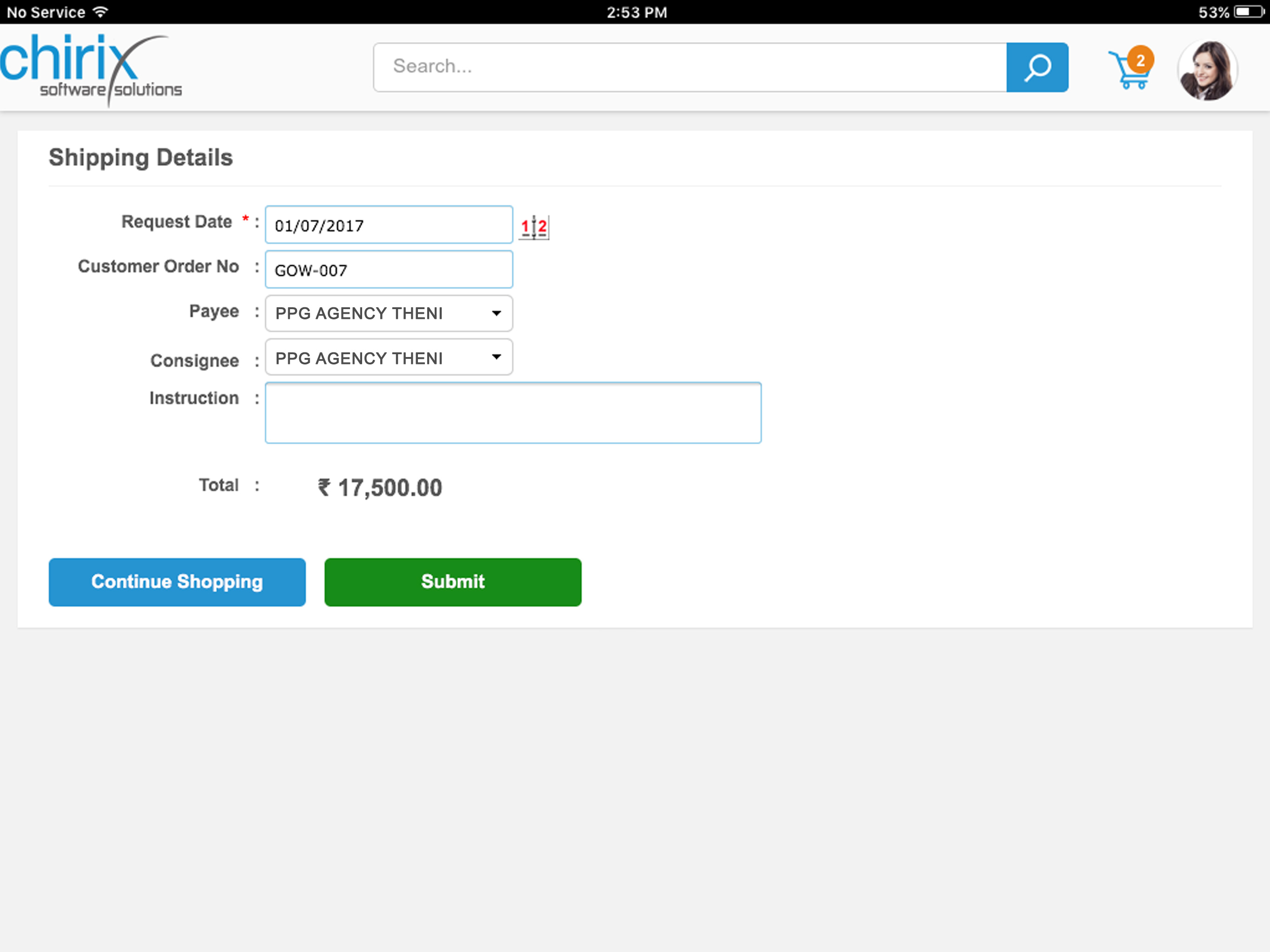Click the Consignee label
Viewport: 1270px width, 952px height.
195,361
